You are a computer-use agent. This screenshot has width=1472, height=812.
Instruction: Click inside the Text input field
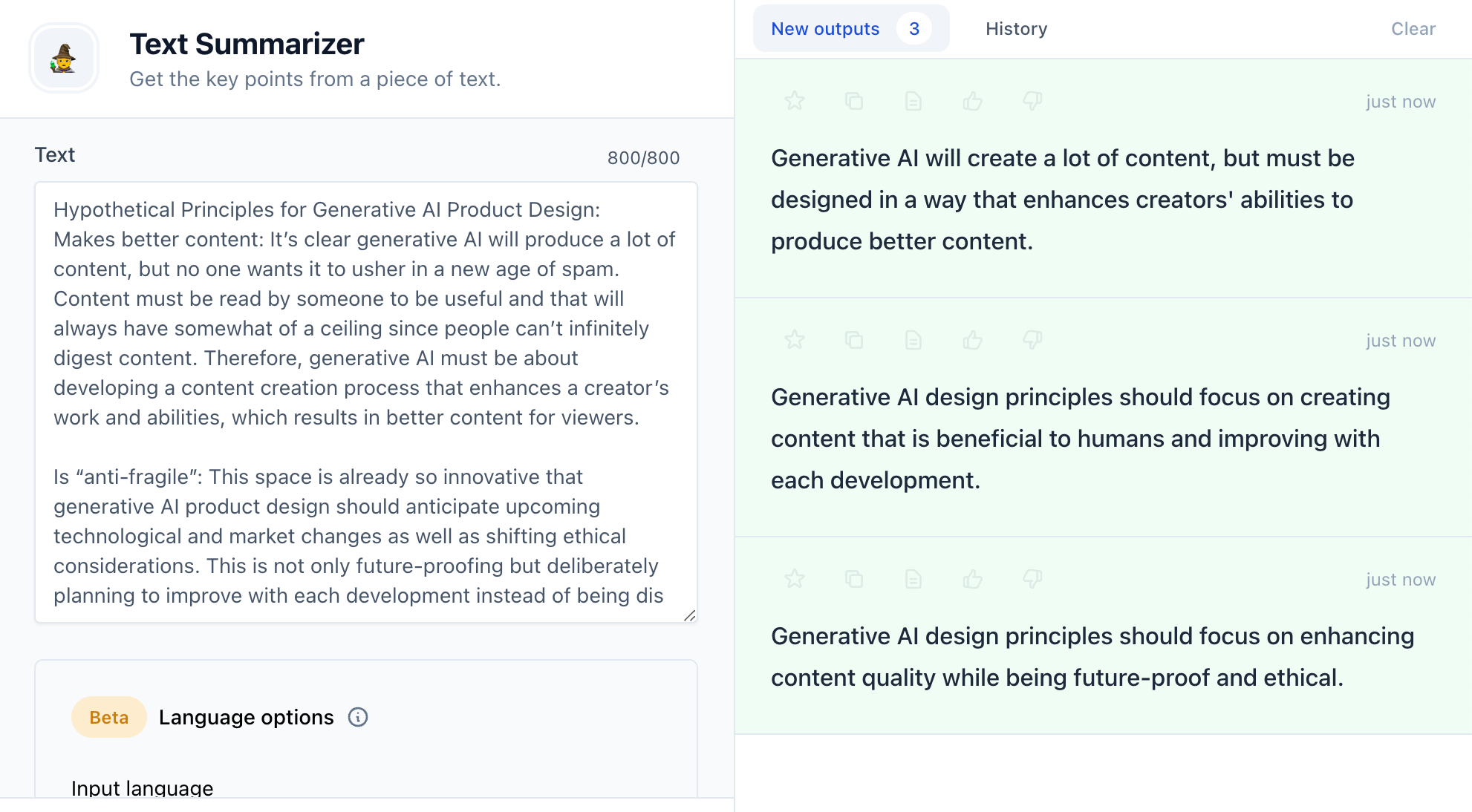click(365, 401)
